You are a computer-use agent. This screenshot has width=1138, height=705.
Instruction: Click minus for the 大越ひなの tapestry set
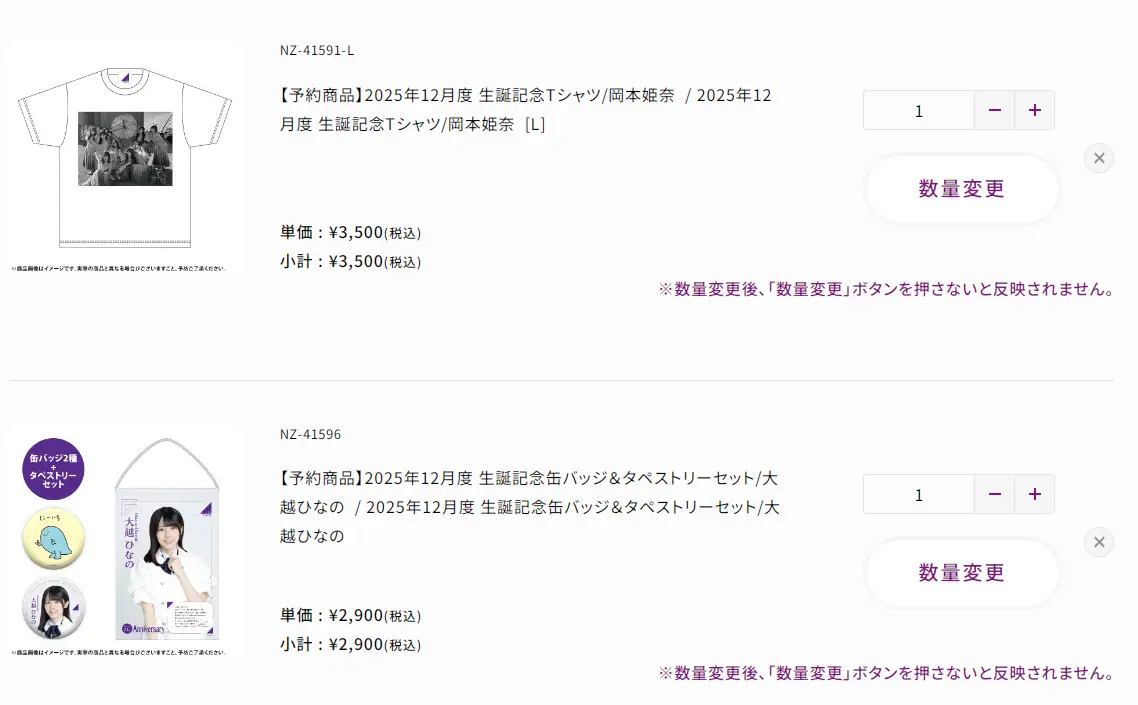tap(994, 494)
